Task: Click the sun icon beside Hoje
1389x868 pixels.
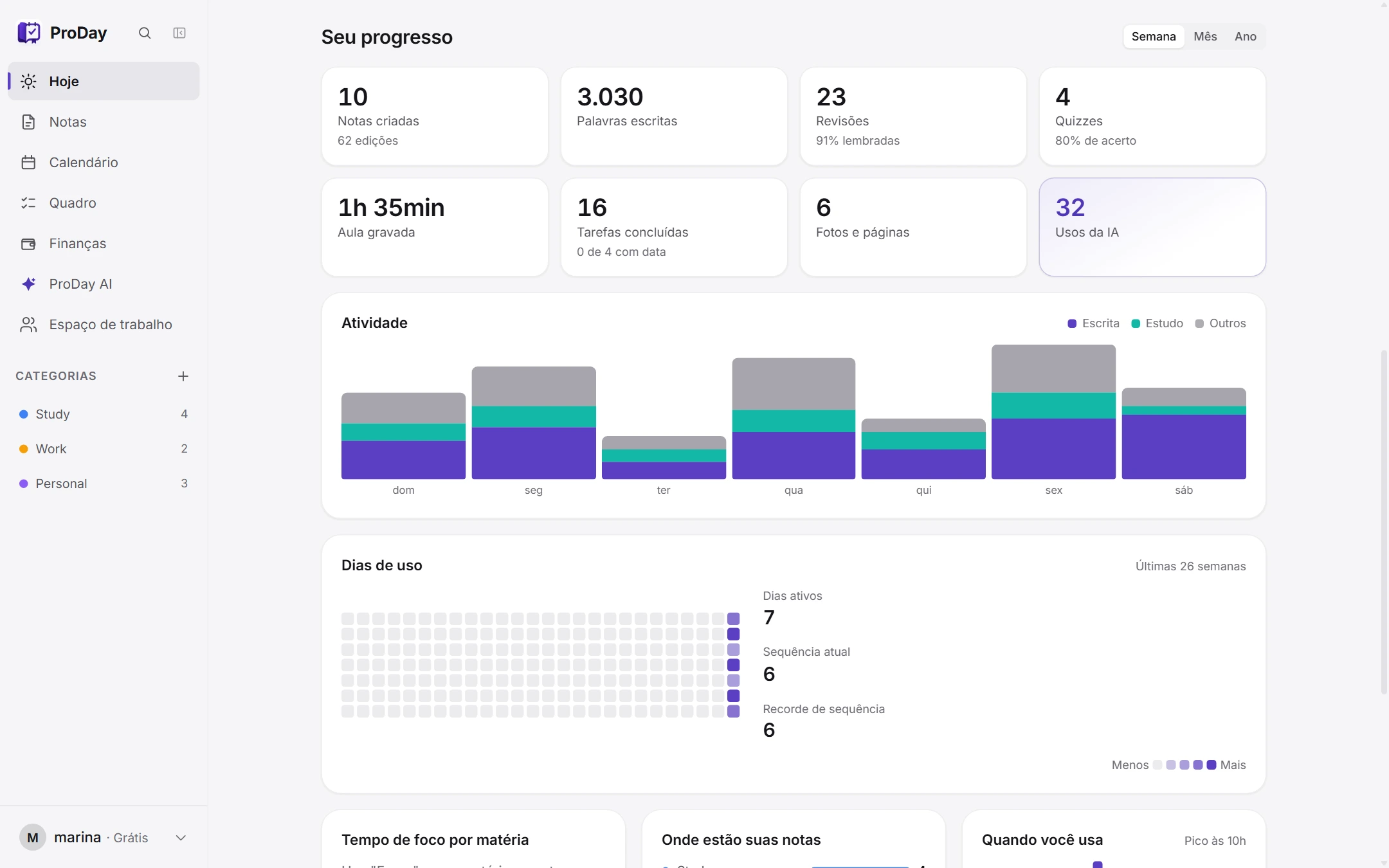Action: coord(28,81)
